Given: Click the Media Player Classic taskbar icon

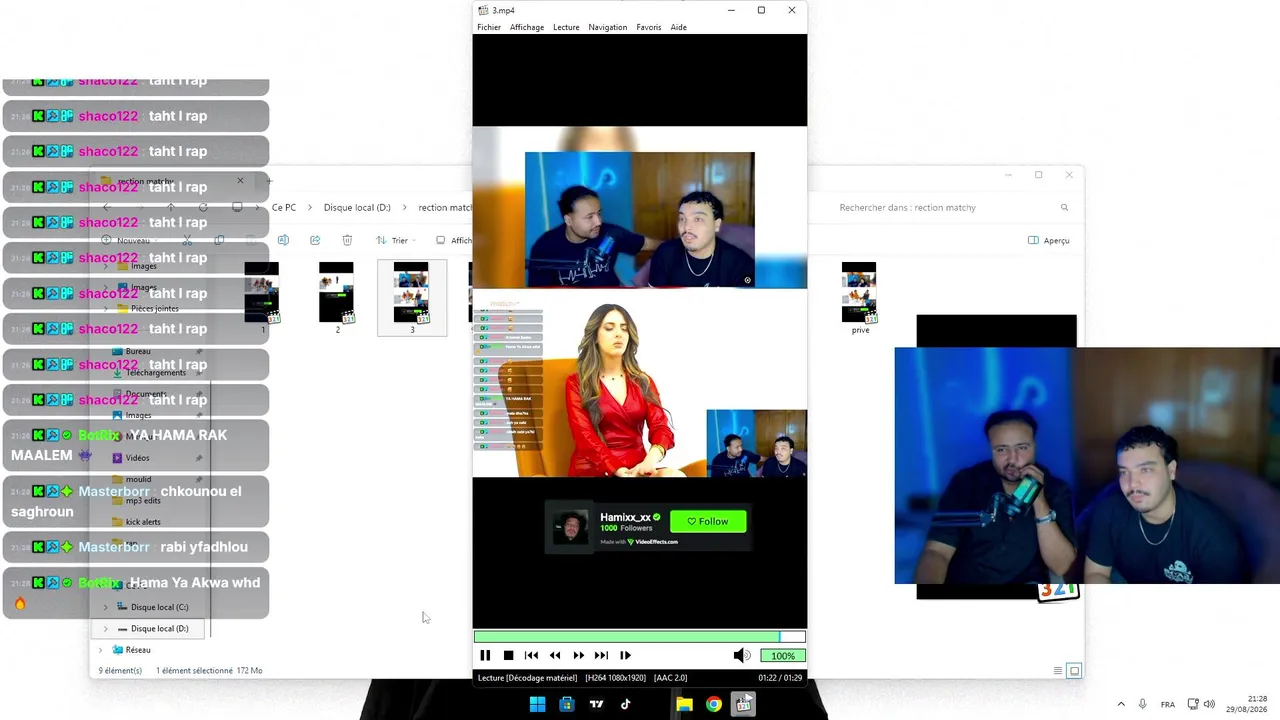Looking at the screenshot, I should pyautogui.click(x=743, y=704).
